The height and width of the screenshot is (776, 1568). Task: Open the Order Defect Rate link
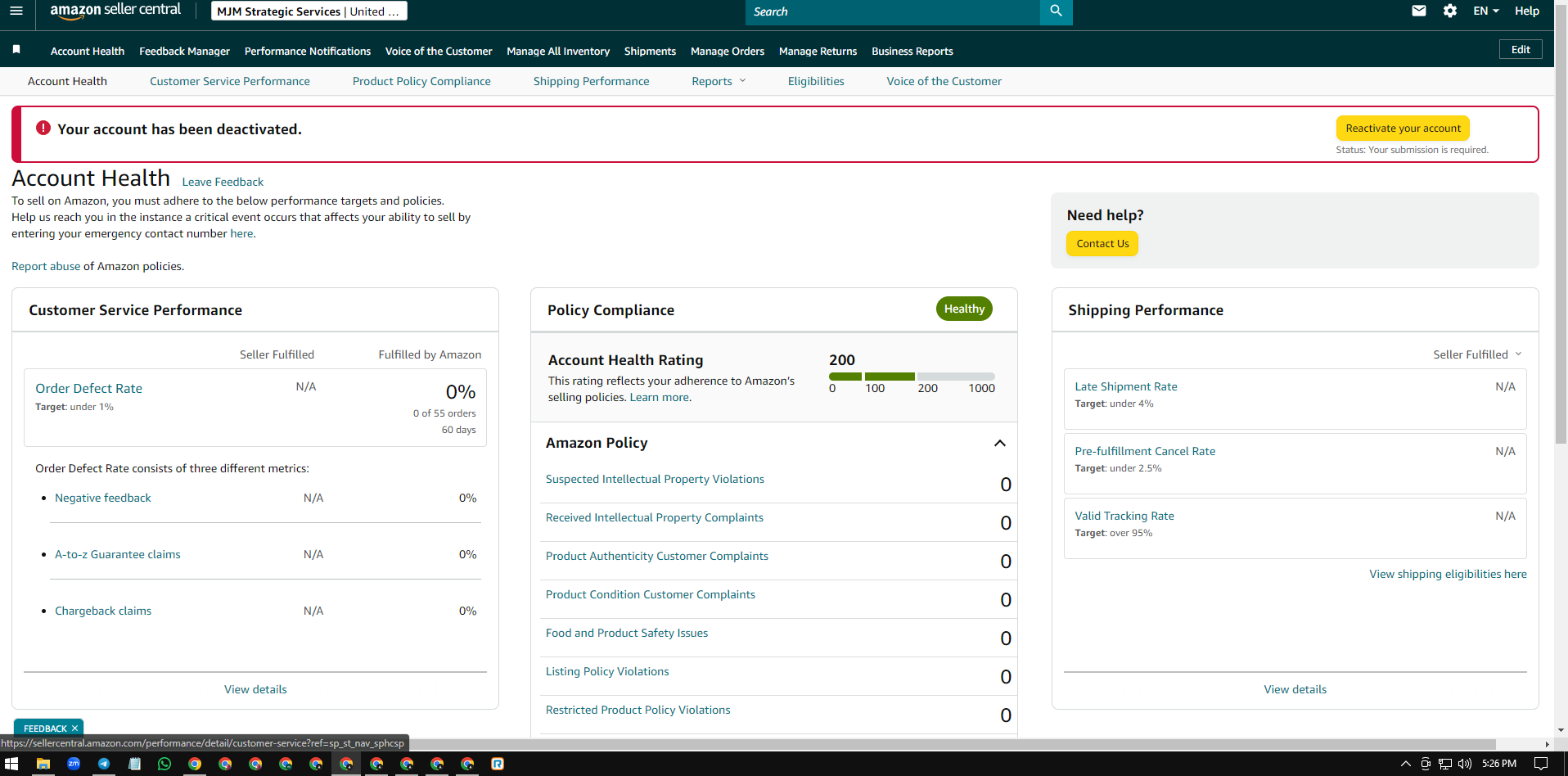click(x=88, y=389)
